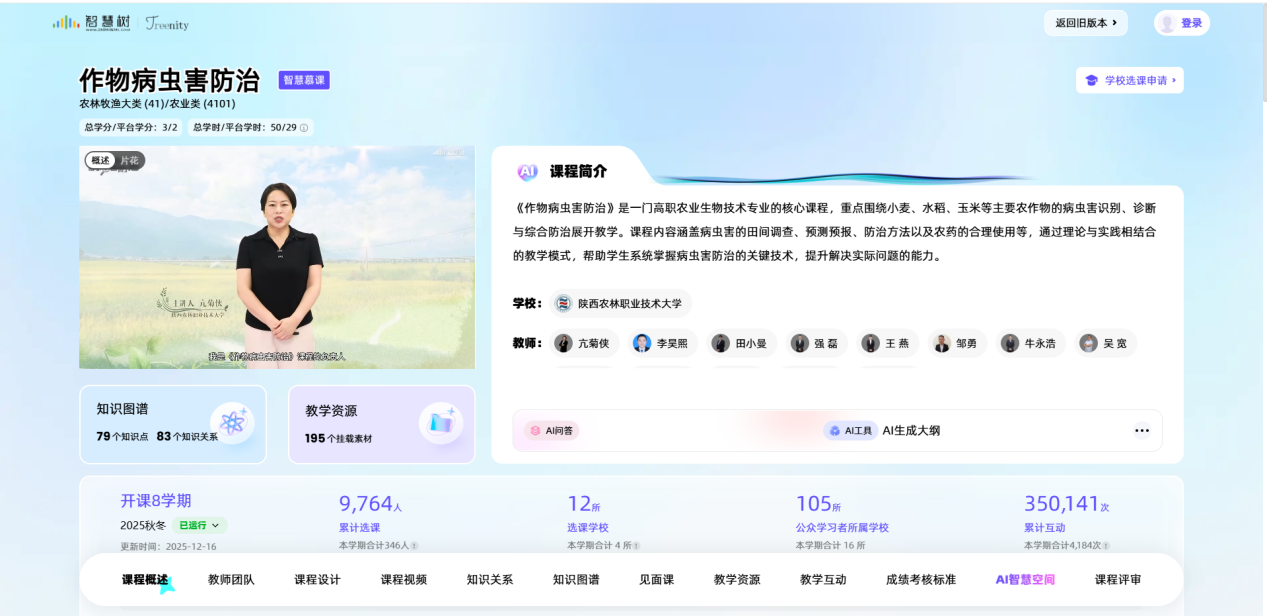1267x616 pixels.
Task: Go to the 教师团队 tab
Action: (231, 579)
